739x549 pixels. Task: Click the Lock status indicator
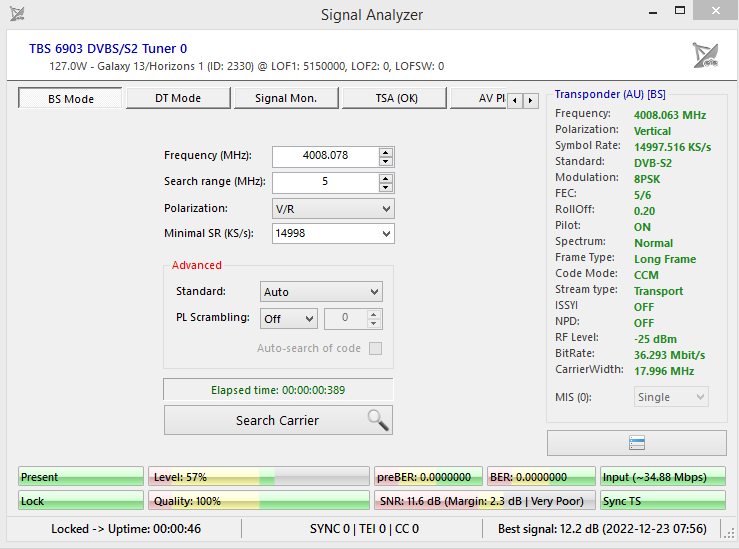81,500
